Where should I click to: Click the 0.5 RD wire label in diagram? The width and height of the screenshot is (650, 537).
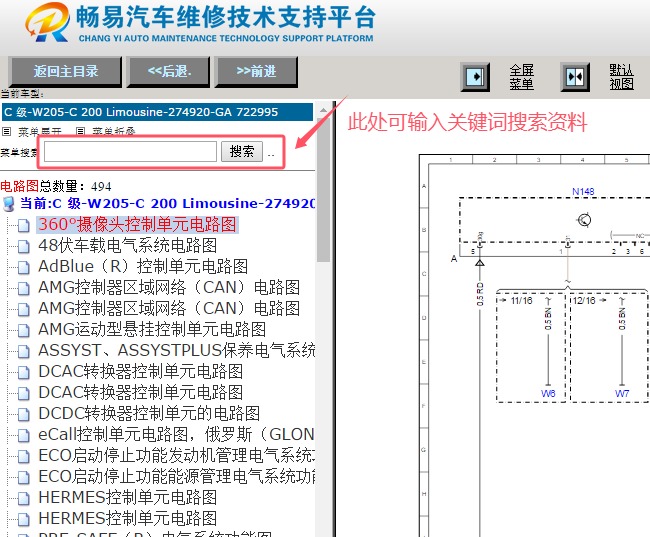point(480,294)
